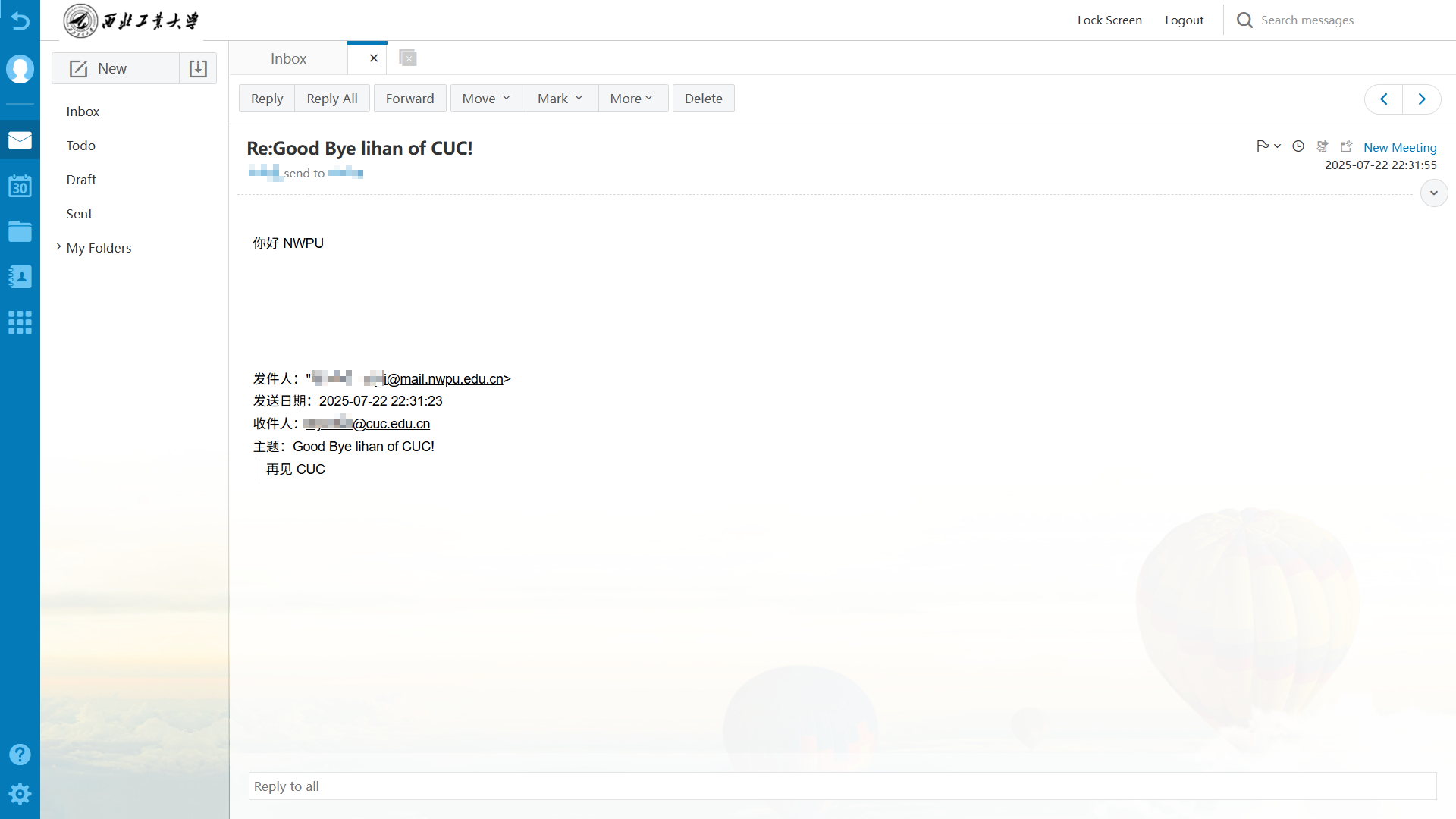Expand message header details chevron
Image resolution: width=1456 pixels, height=819 pixels.
coord(1433,193)
